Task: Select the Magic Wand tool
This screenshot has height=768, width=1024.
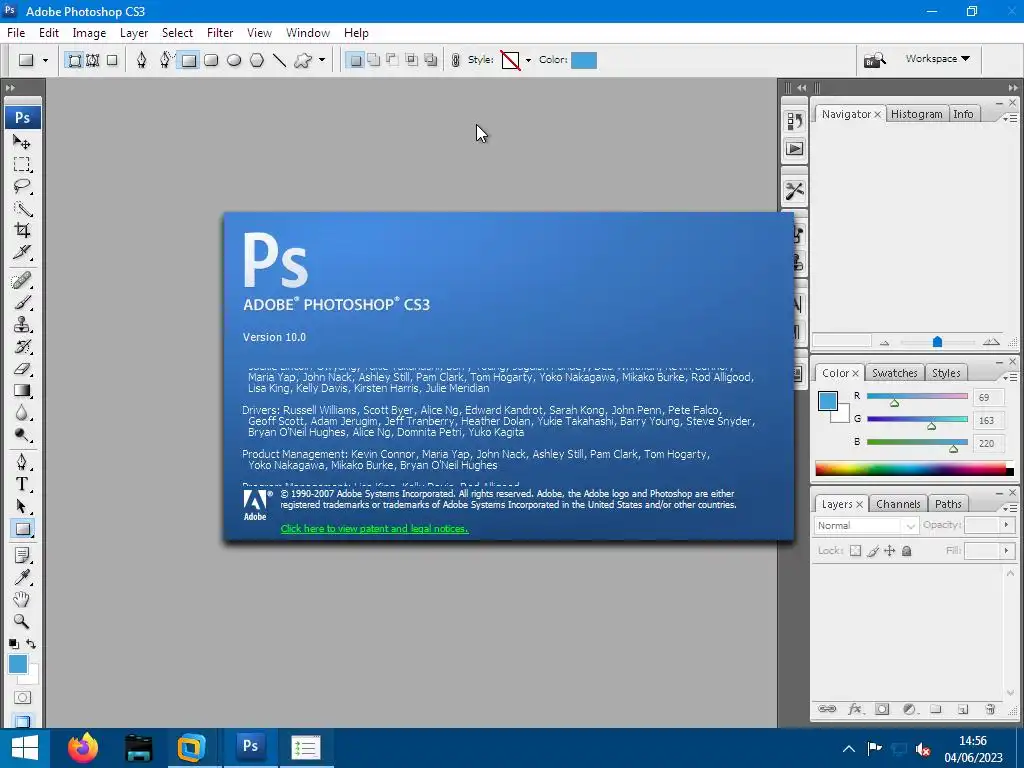Action: [22, 208]
